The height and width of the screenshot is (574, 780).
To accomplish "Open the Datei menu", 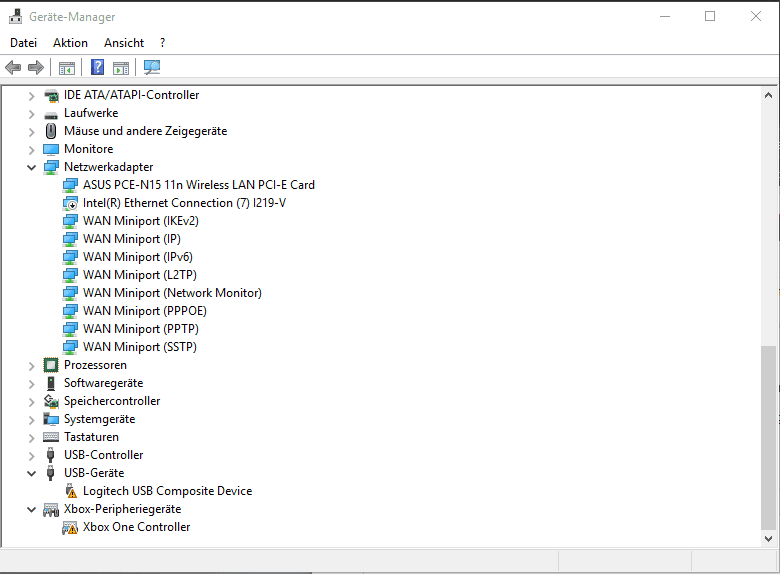I will [x=23, y=43].
